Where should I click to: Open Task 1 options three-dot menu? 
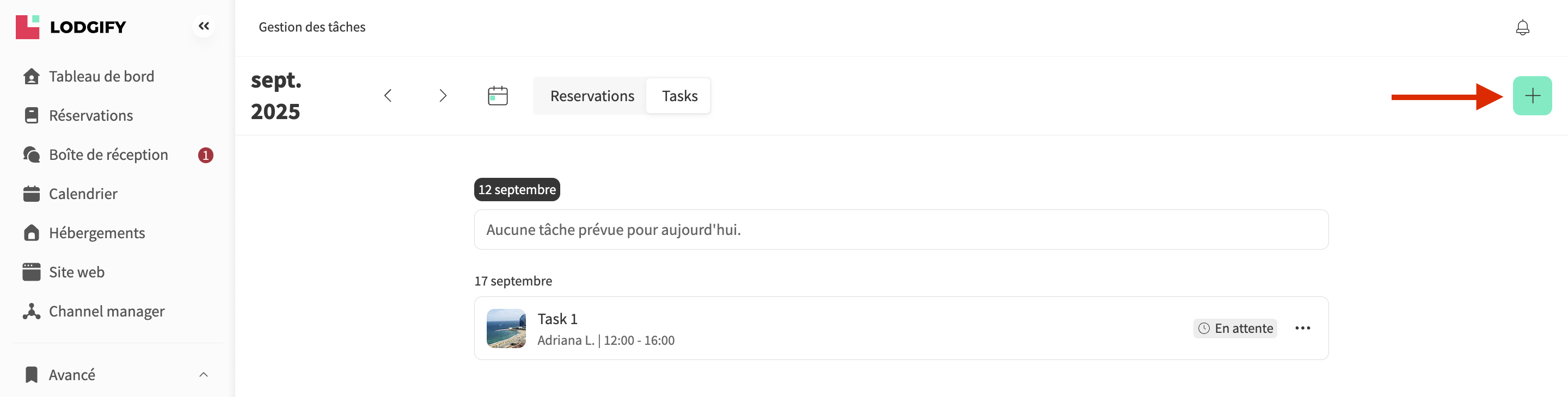[x=1302, y=328]
